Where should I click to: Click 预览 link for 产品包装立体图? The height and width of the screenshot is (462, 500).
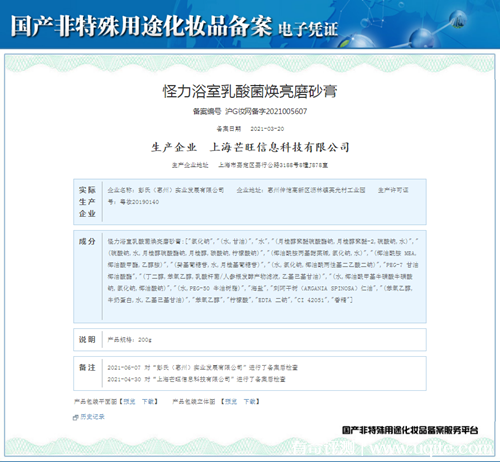pyautogui.click(x=231, y=401)
